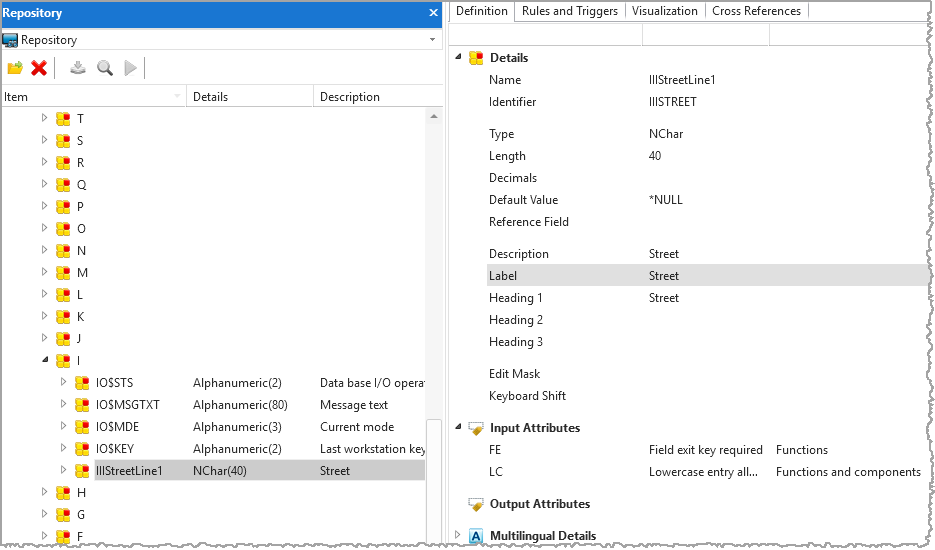Viewport: 935px width, 550px height.
Task: Collapse the I folder in the tree
Action: pyautogui.click(x=44, y=360)
